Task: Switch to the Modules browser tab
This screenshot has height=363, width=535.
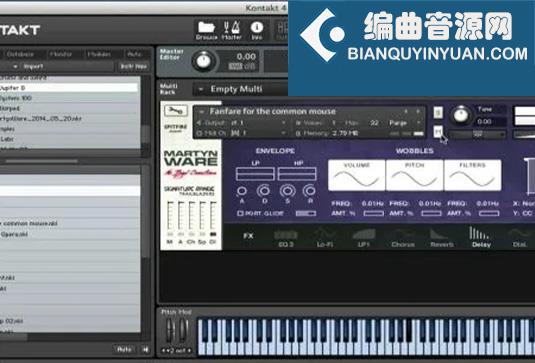Action: 99,54
